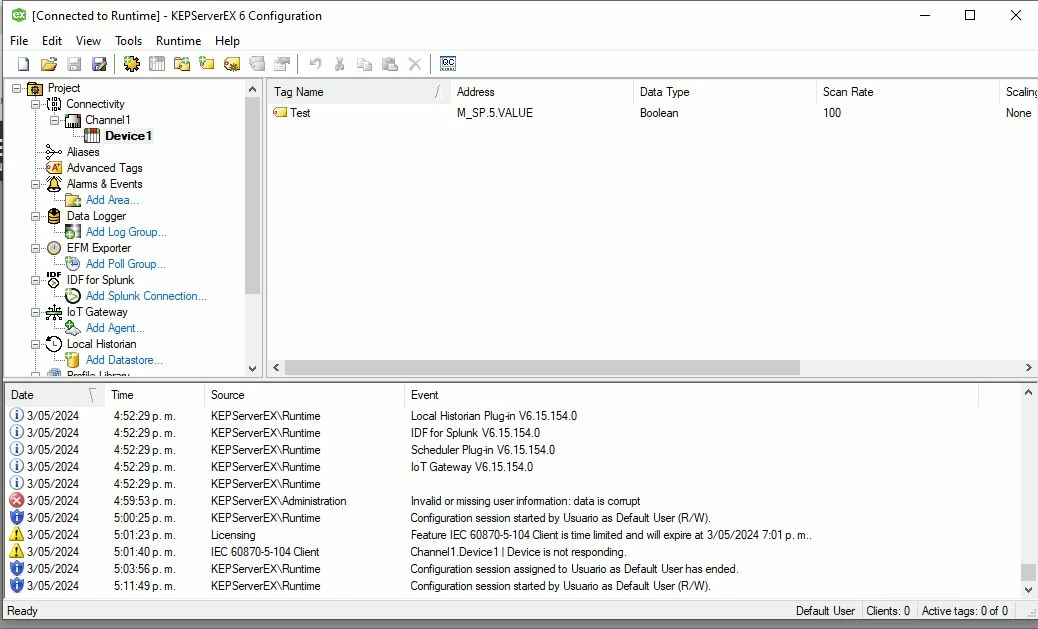Open the File menu
The width and height of the screenshot is (1038, 629).
19,41
